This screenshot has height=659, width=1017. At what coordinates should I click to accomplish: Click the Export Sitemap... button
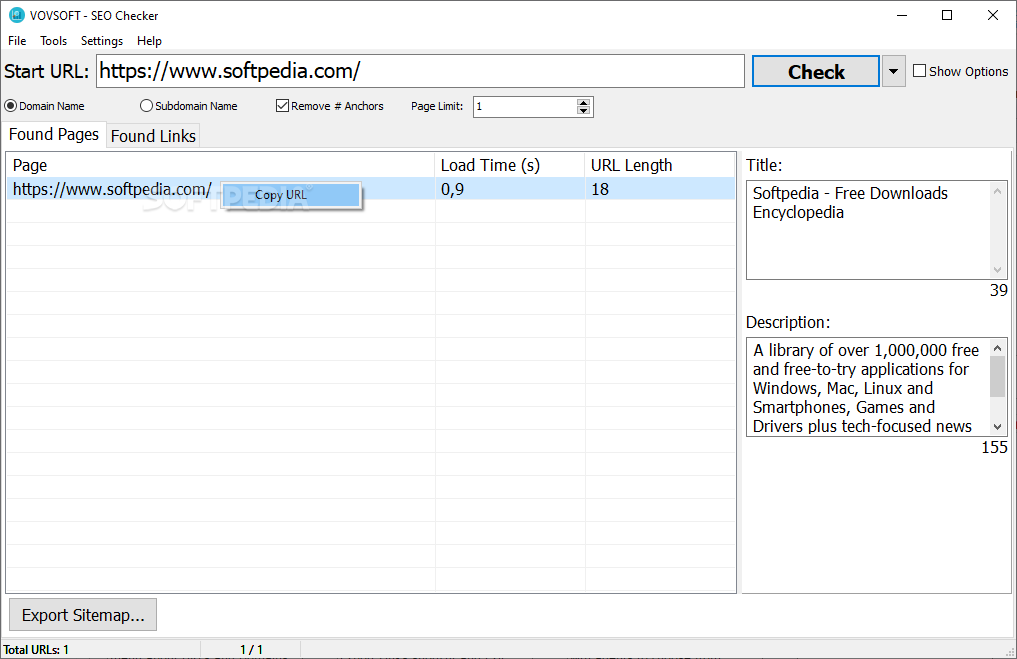tap(83, 615)
